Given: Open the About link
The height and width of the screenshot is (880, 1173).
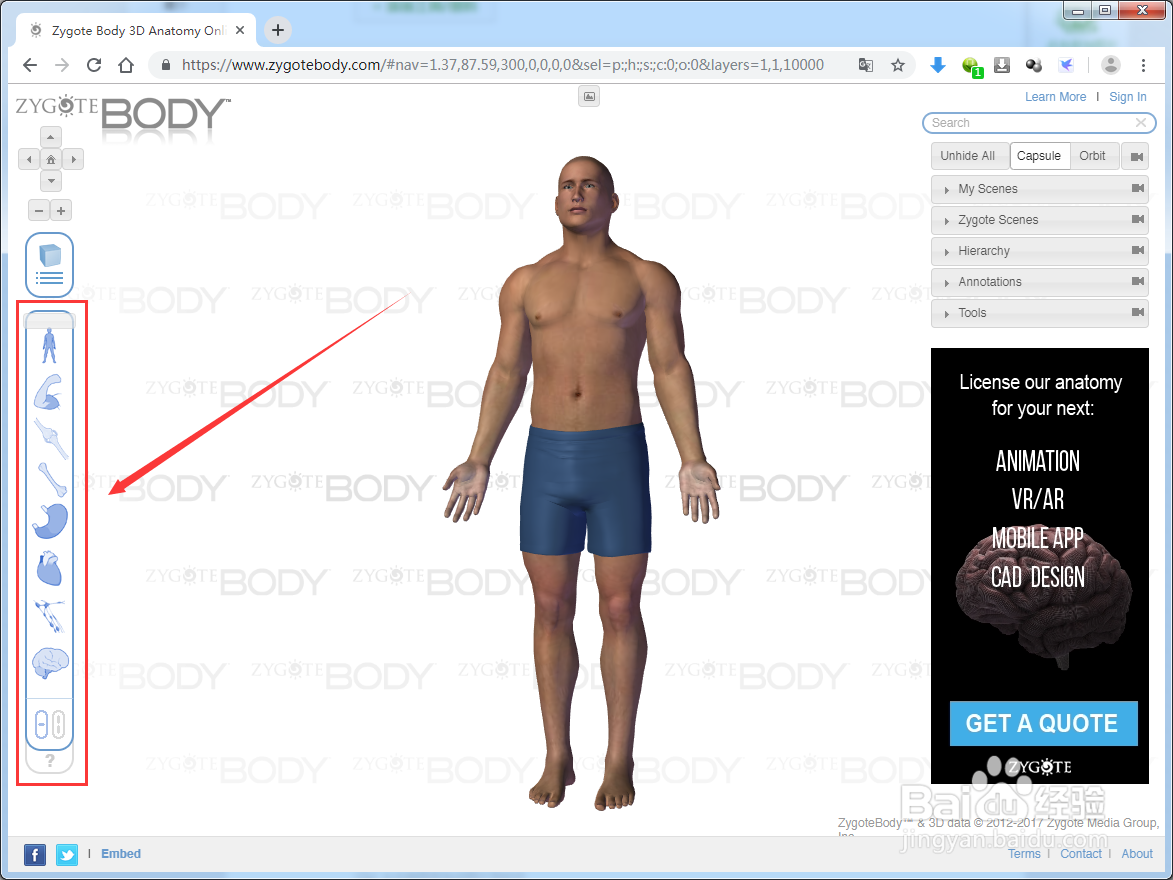Looking at the screenshot, I should click(x=1137, y=854).
